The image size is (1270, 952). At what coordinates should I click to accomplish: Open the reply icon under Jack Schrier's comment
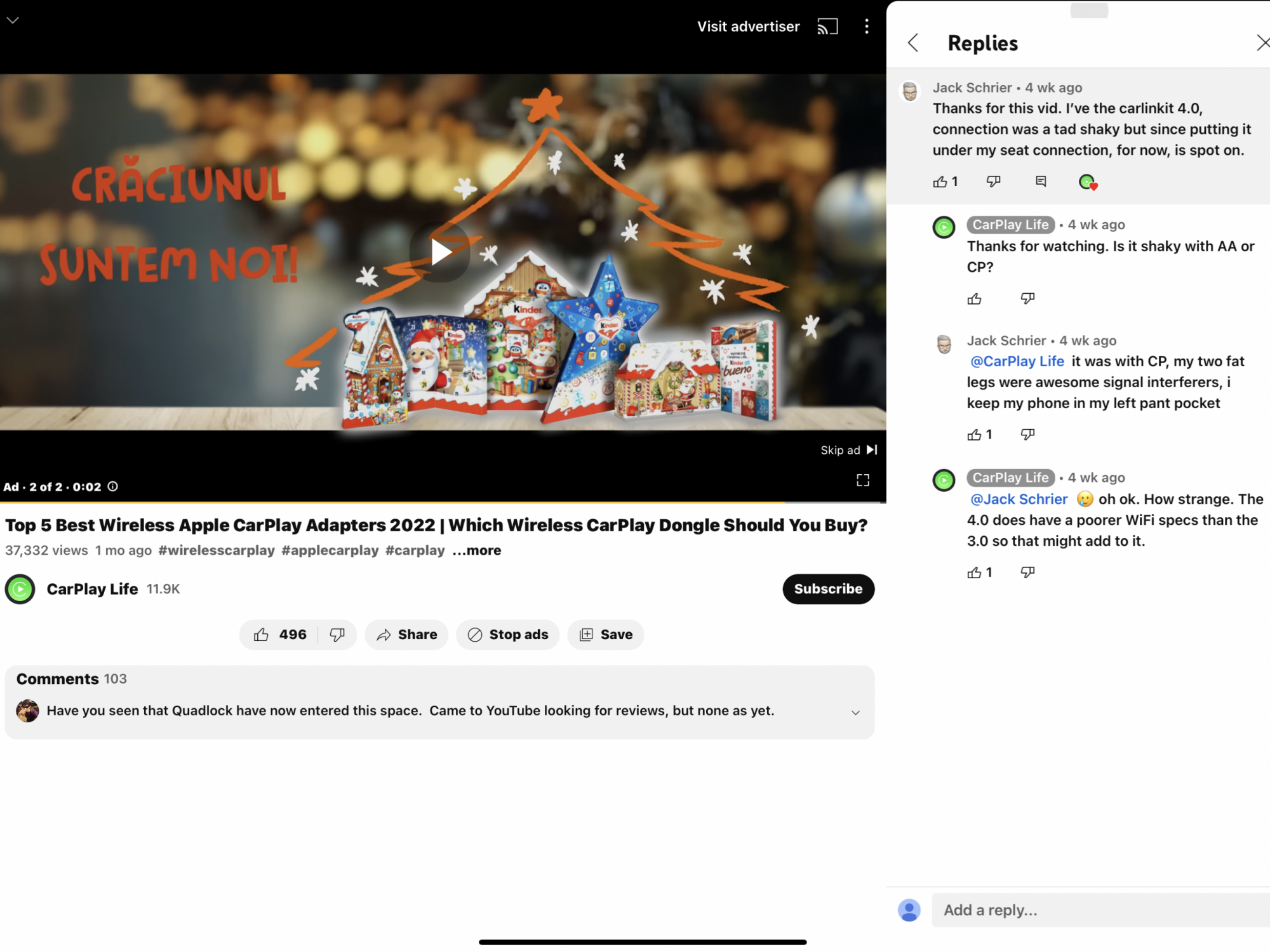coord(1041,182)
